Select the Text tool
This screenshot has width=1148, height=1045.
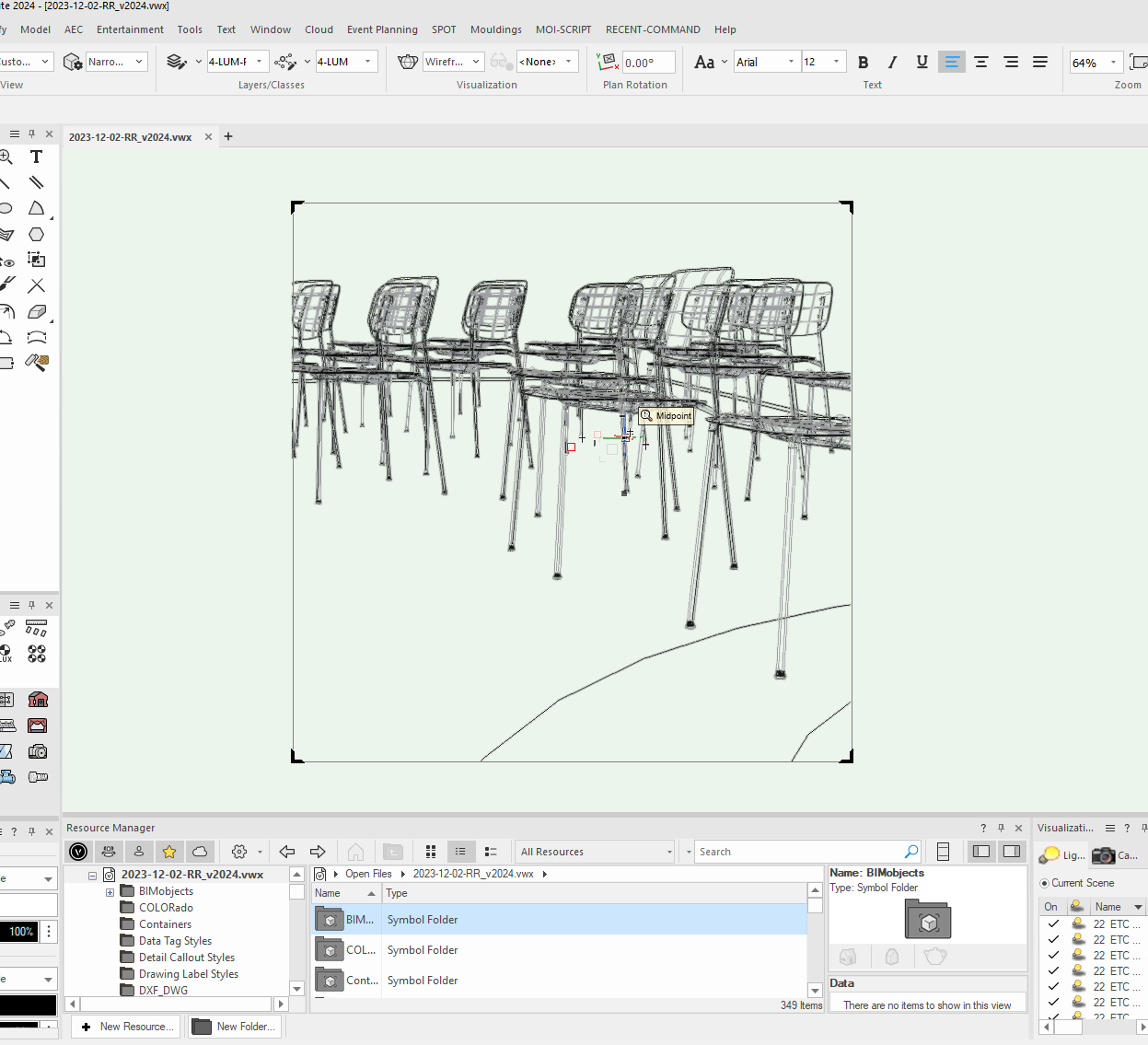coord(36,157)
